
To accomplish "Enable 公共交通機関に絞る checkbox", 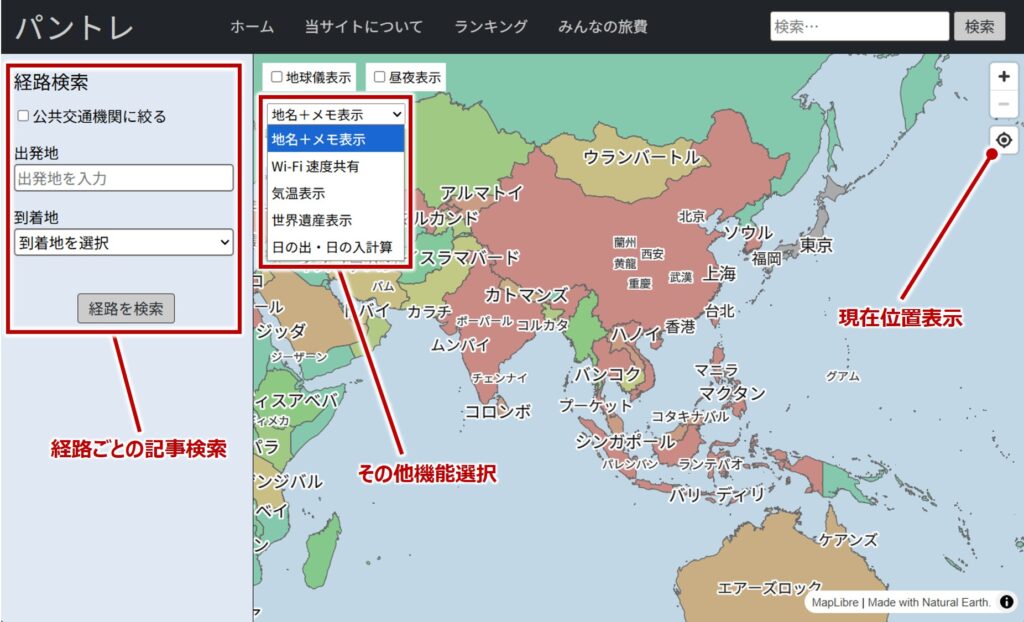I will coord(23,116).
